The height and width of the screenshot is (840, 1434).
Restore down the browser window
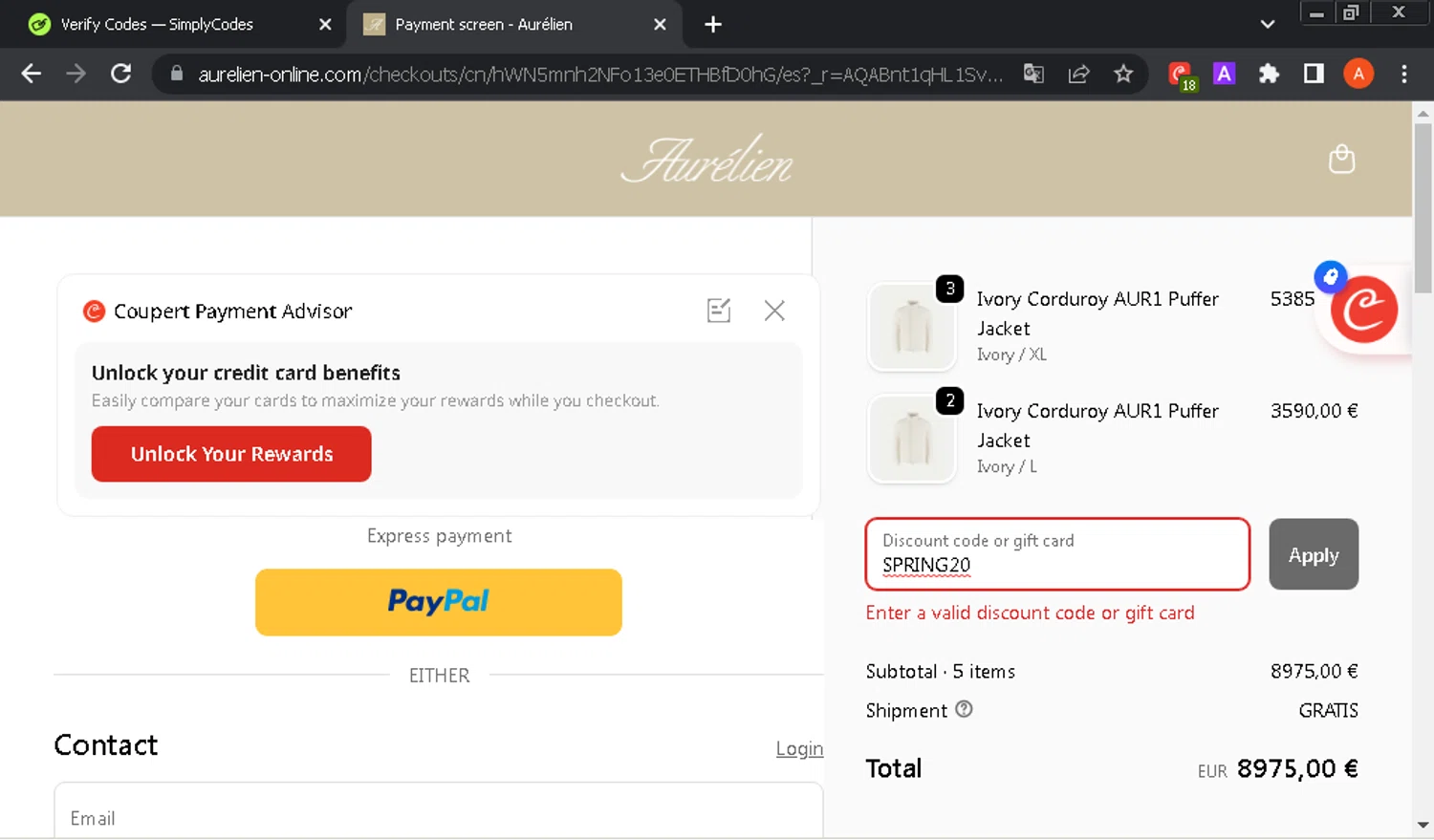pos(1351,12)
